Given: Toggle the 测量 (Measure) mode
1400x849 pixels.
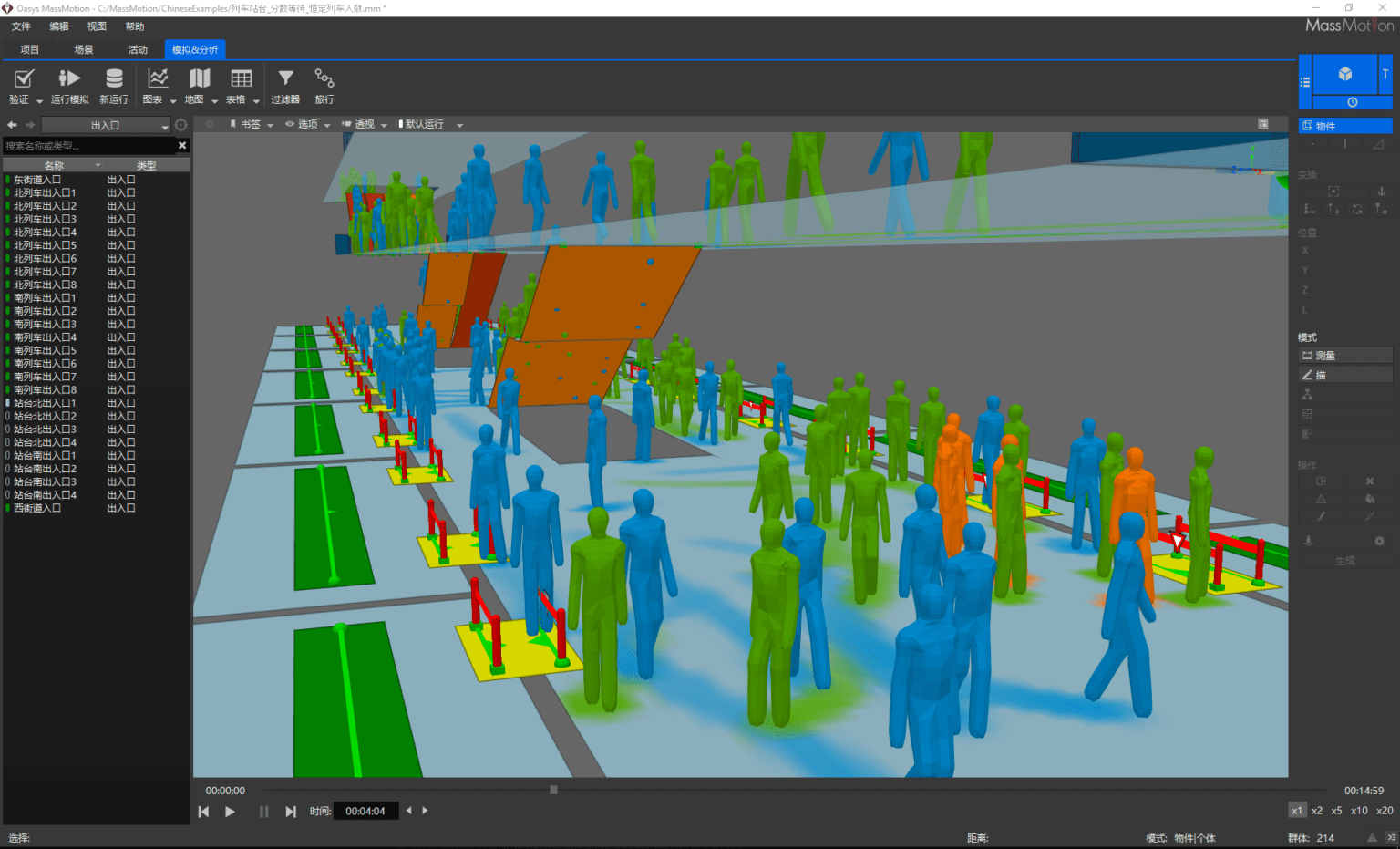Looking at the screenshot, I should pyautogui.click(x=1345, y=355).
